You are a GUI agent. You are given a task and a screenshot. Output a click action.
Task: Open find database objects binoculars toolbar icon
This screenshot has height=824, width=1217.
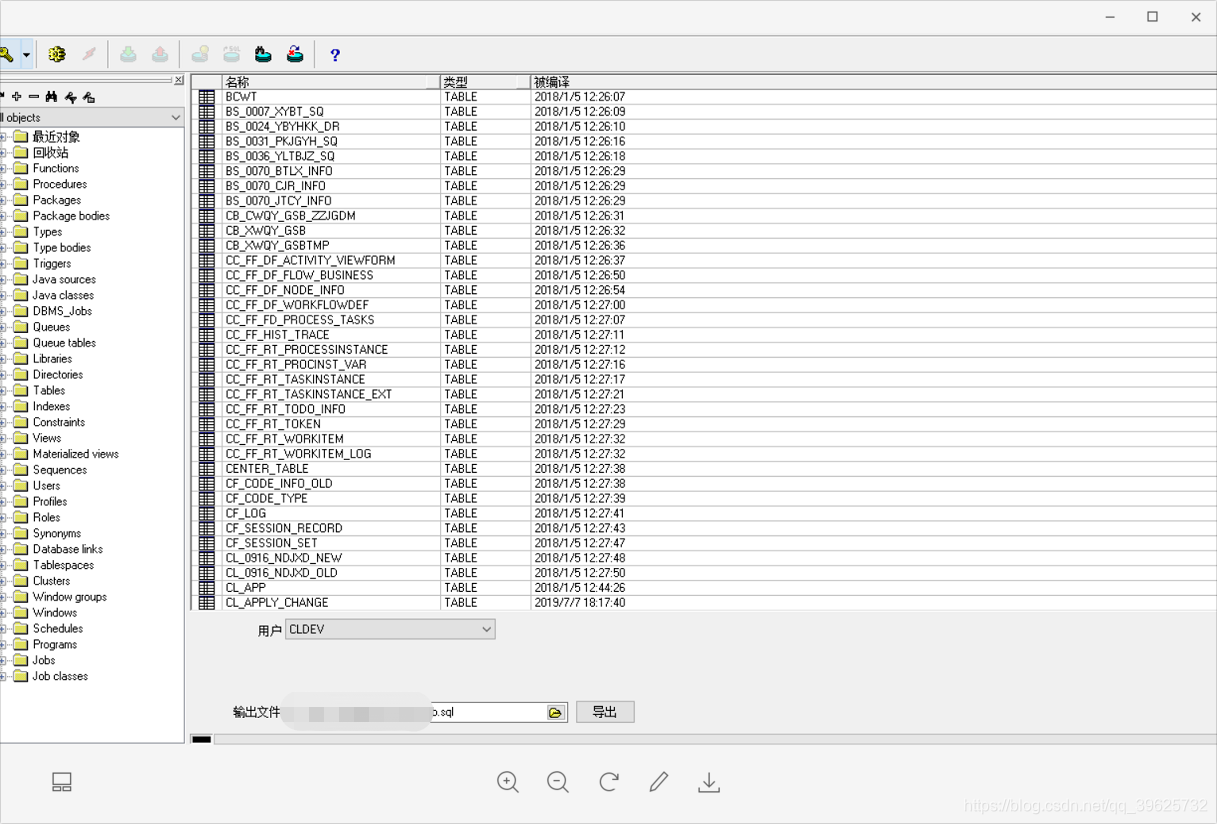[263, 55]
